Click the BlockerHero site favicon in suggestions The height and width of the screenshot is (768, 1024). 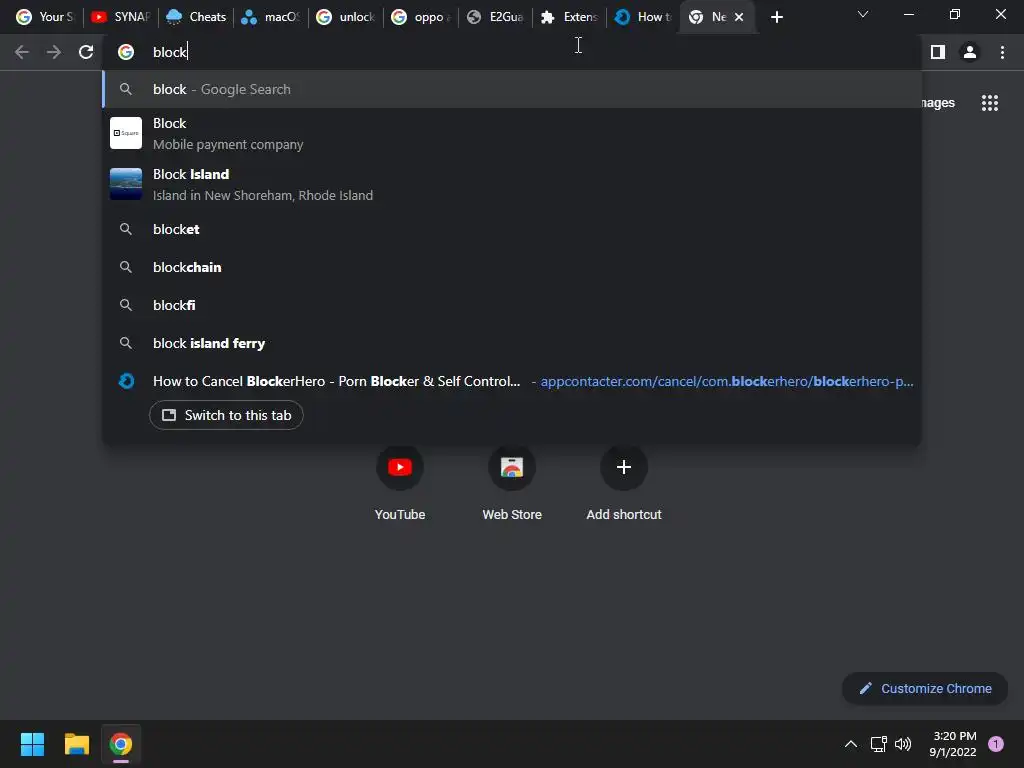click(x=126, y=381)
